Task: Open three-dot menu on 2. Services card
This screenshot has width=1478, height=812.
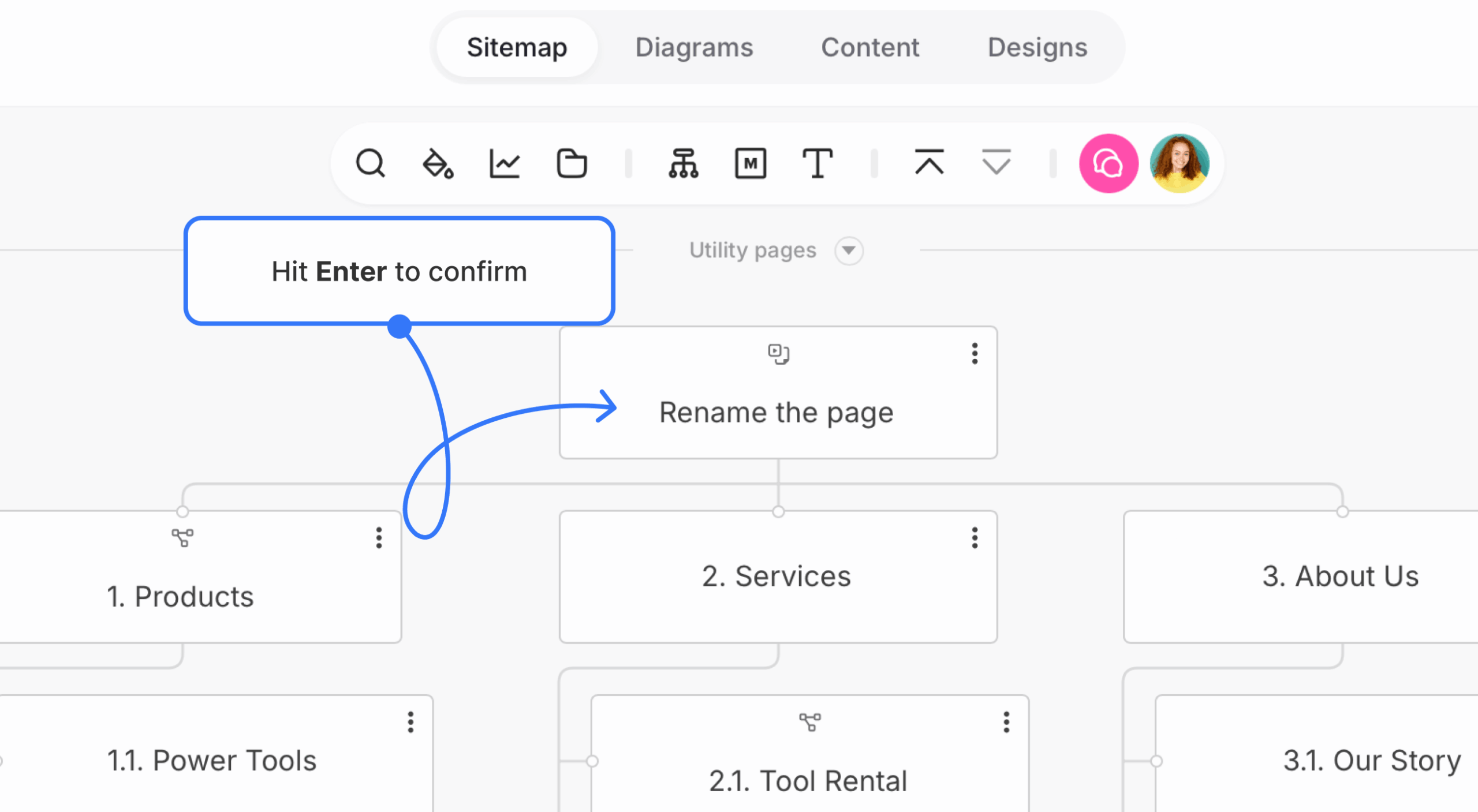Action: click(975, 537)
